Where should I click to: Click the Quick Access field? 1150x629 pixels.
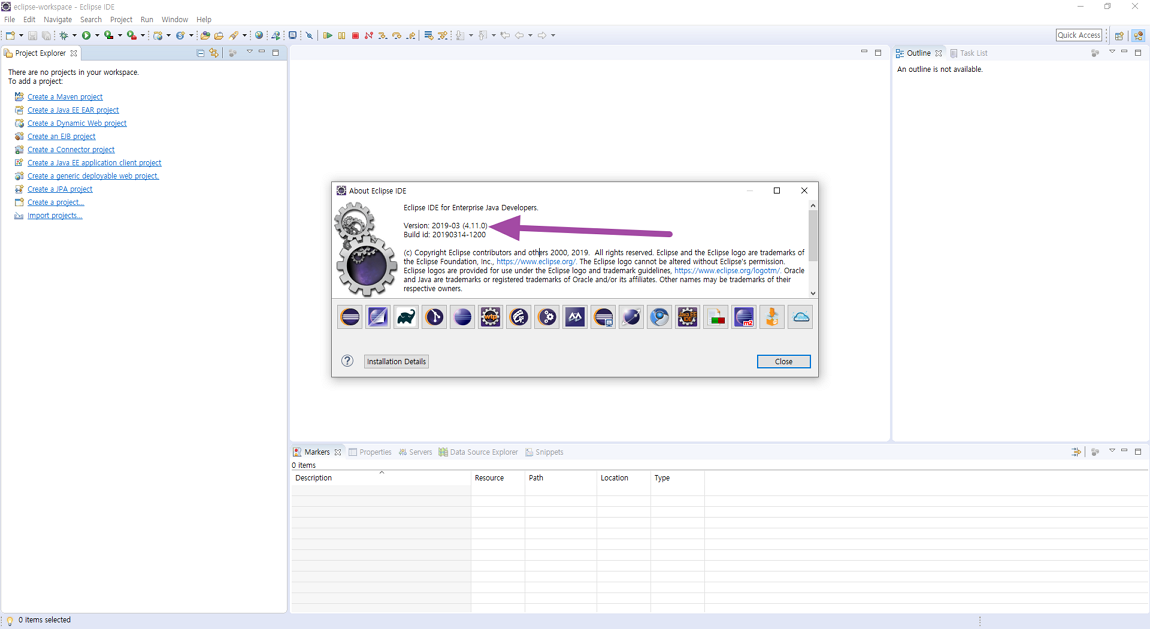[x=1079, y=35]
